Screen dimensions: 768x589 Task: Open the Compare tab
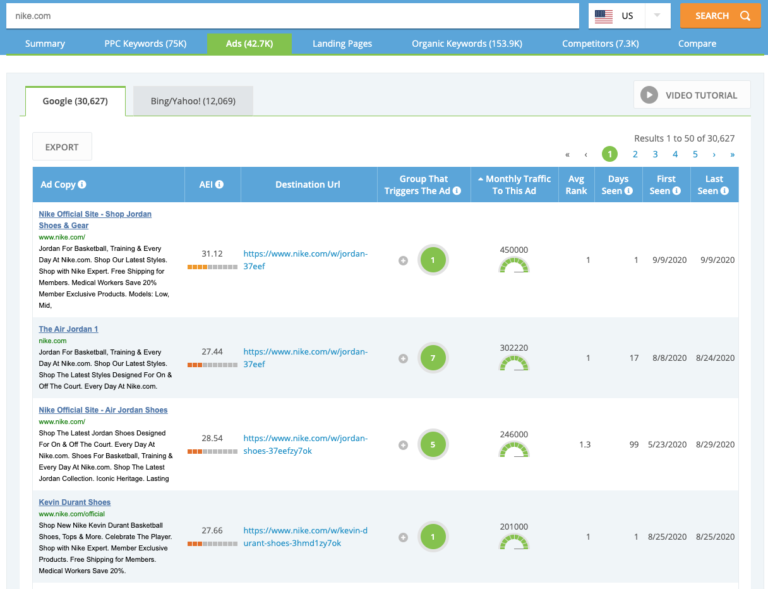point(697,44)
